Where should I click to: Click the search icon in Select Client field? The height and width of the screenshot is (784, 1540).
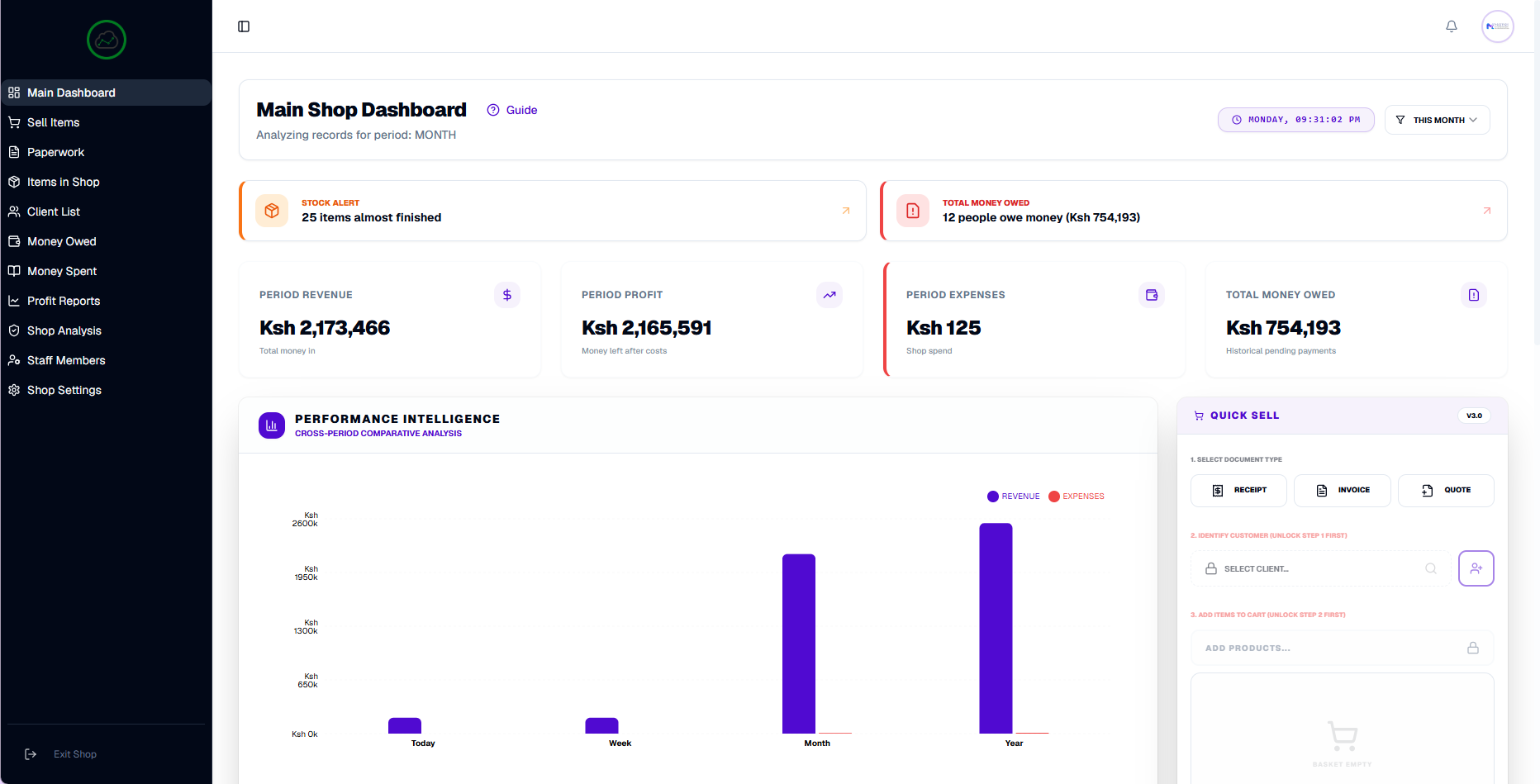1431,568
